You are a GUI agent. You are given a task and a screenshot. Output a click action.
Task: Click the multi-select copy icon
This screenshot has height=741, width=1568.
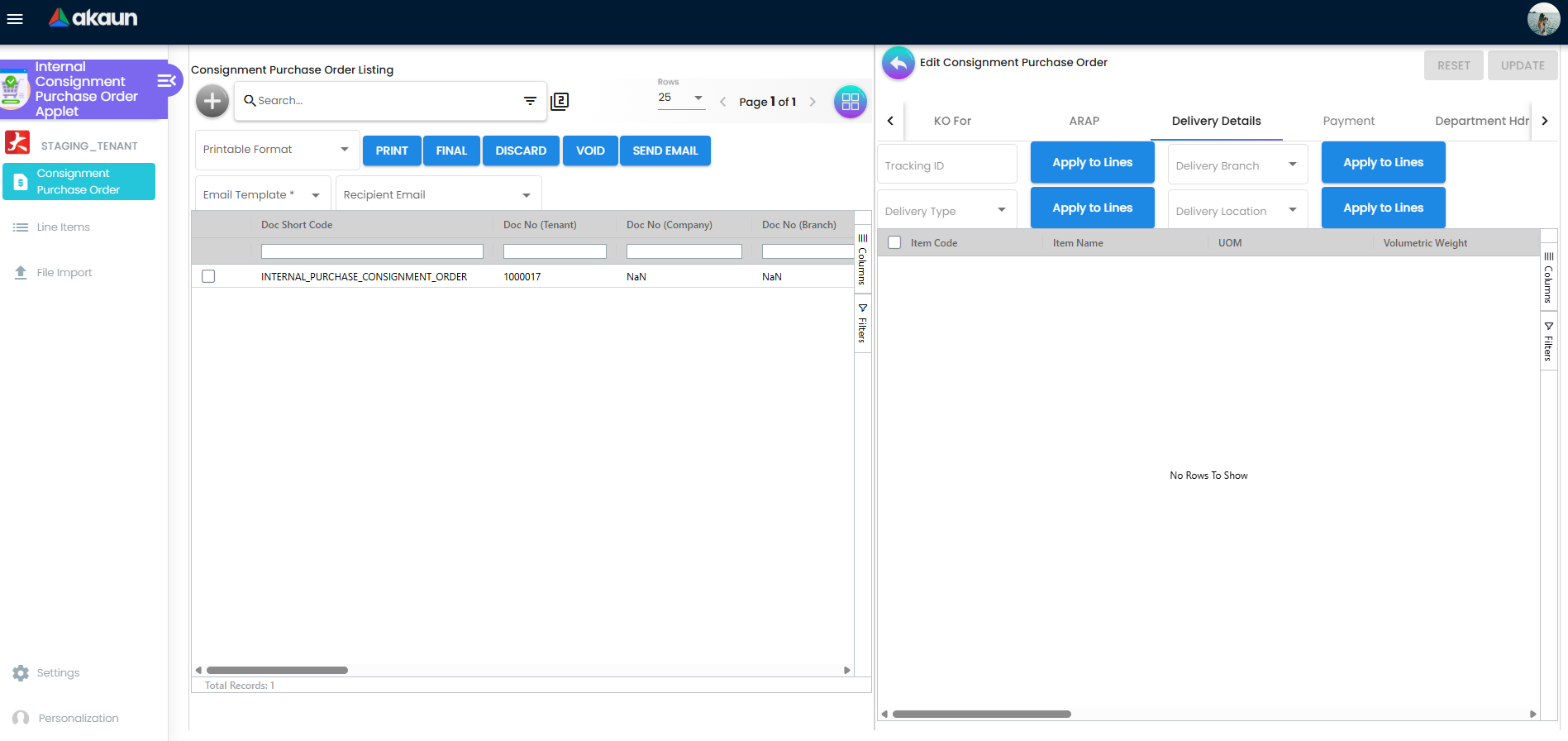tap(560, 101)
